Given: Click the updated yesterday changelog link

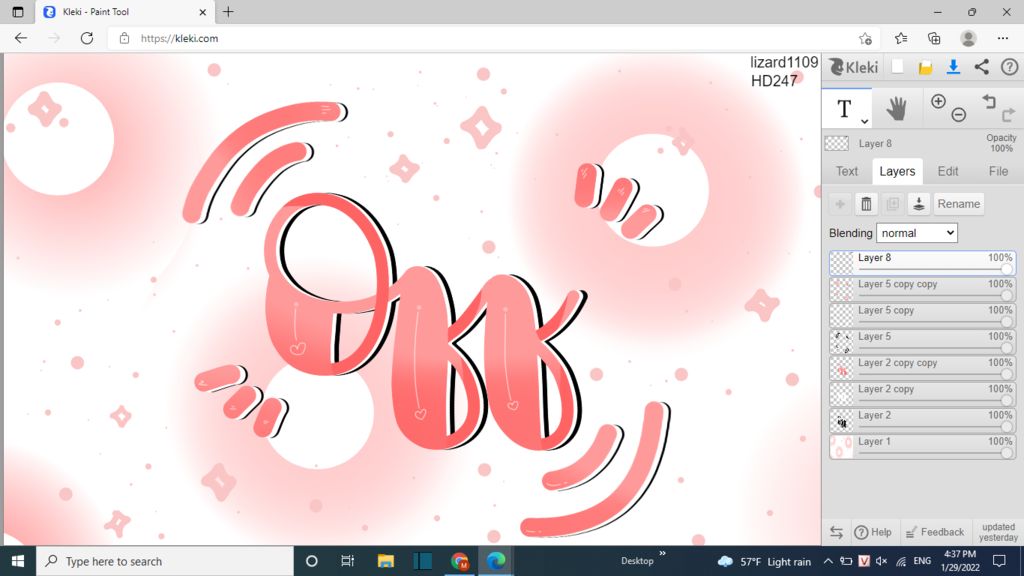Looking at the screenshot, I should (999, 532).
